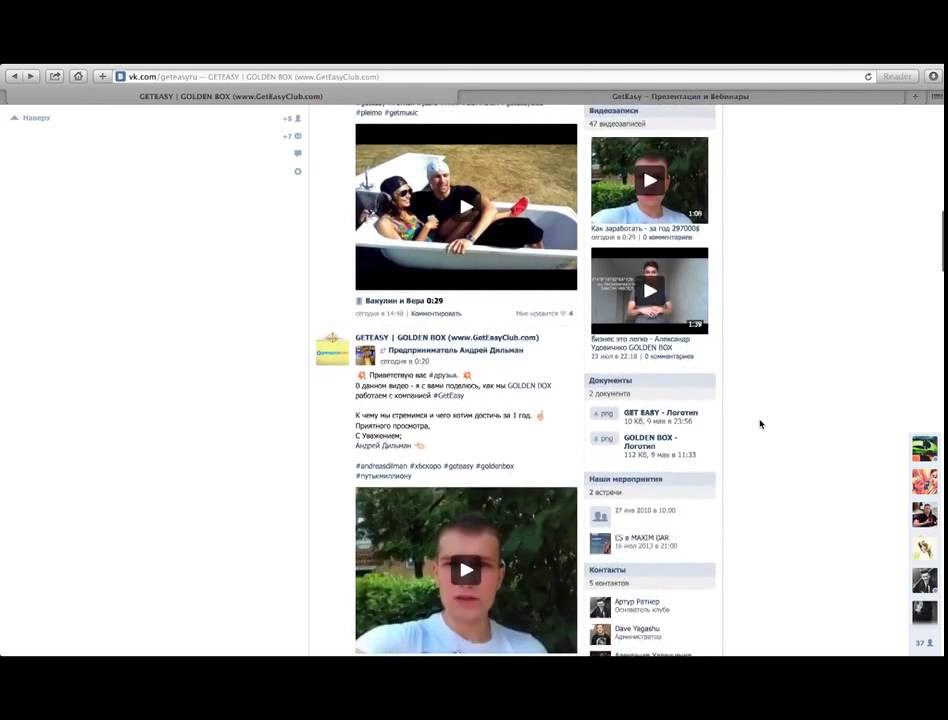Open top friend avatar in online bar
This screenshot has width=948, height=720.
pos(924,449)
